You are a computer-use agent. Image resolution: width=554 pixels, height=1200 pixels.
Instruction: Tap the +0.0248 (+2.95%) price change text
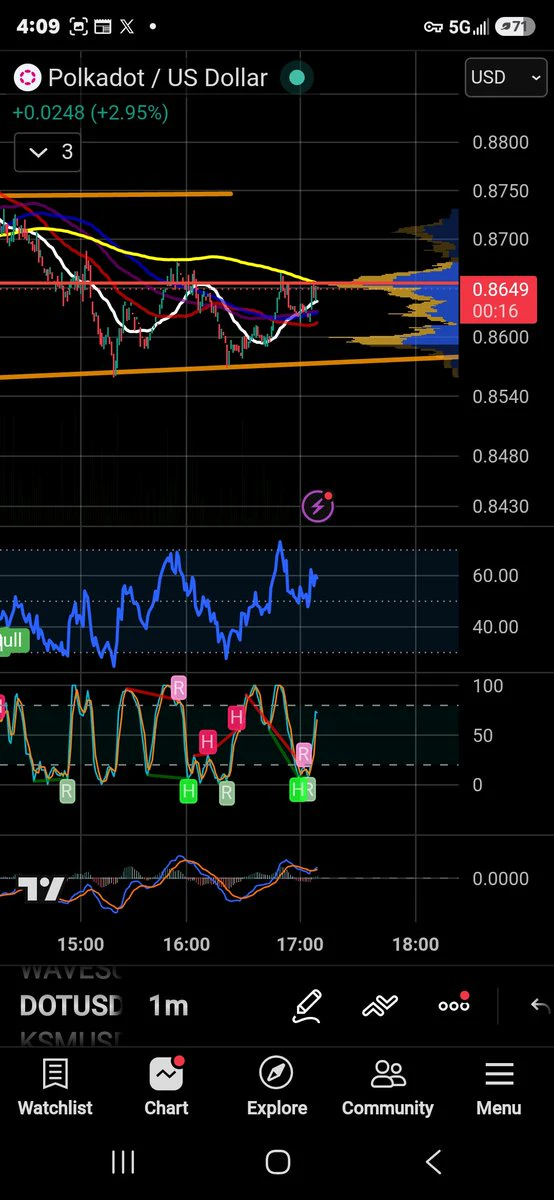point(90,113)
